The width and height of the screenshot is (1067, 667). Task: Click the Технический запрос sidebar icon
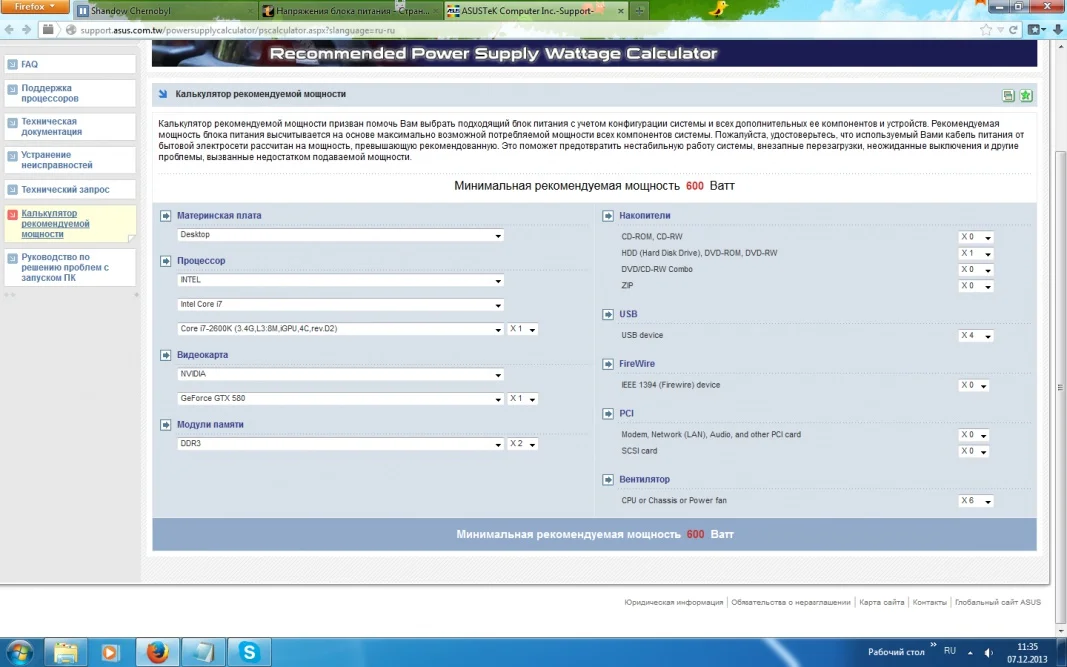(12, 190)
